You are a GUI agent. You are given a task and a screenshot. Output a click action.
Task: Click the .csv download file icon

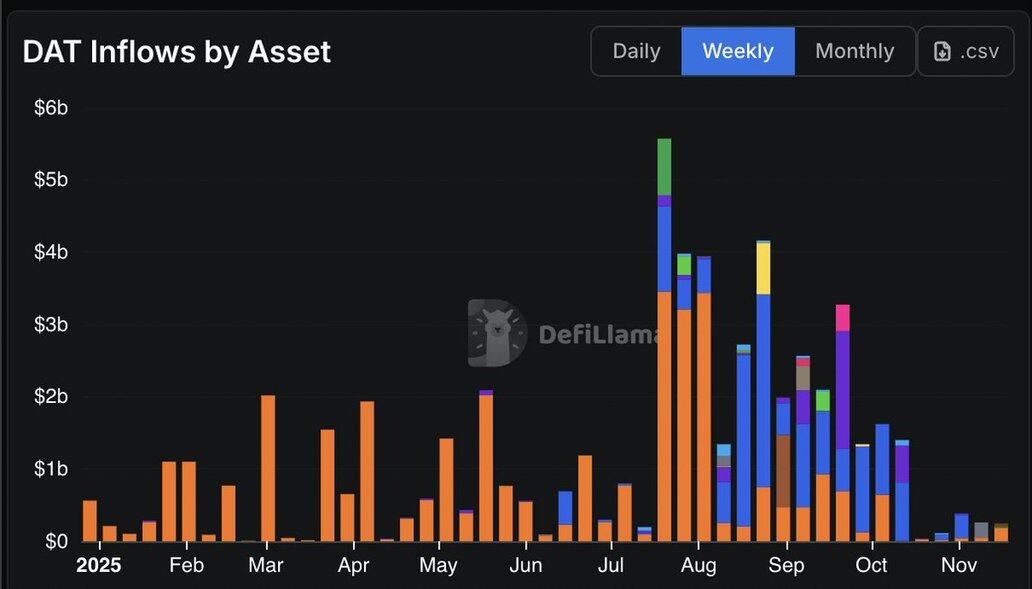point(942,51)
